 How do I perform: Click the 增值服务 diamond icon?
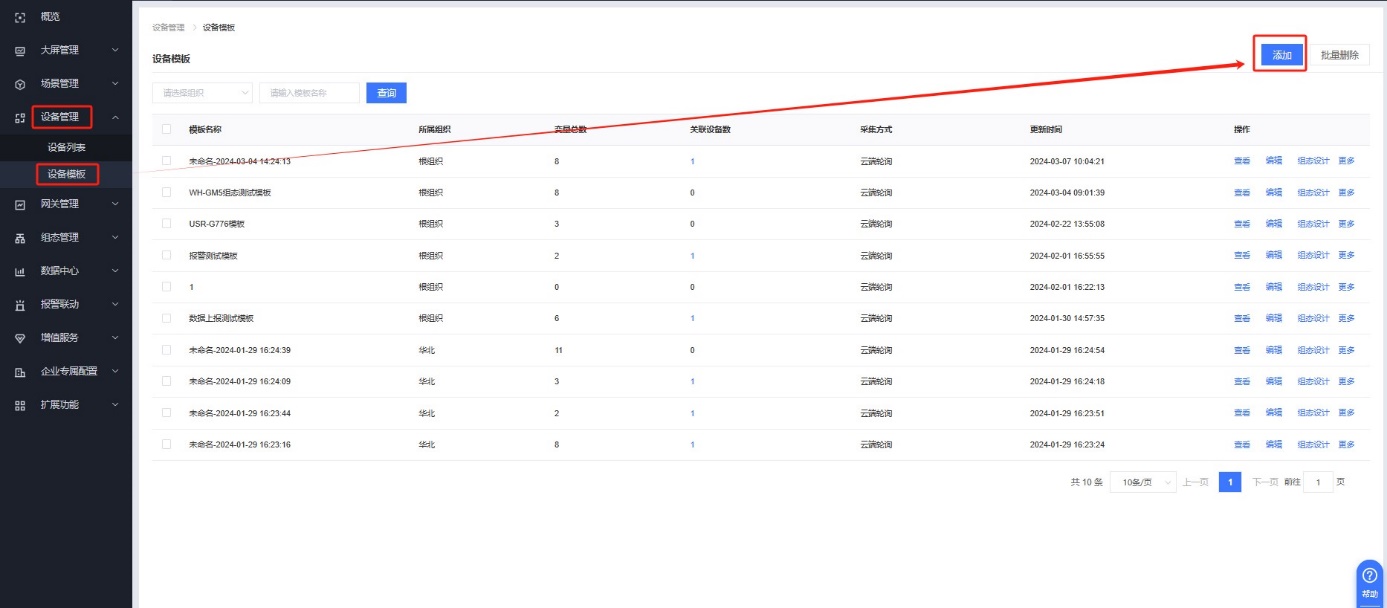pyautogui.click(x=20, y=338)
